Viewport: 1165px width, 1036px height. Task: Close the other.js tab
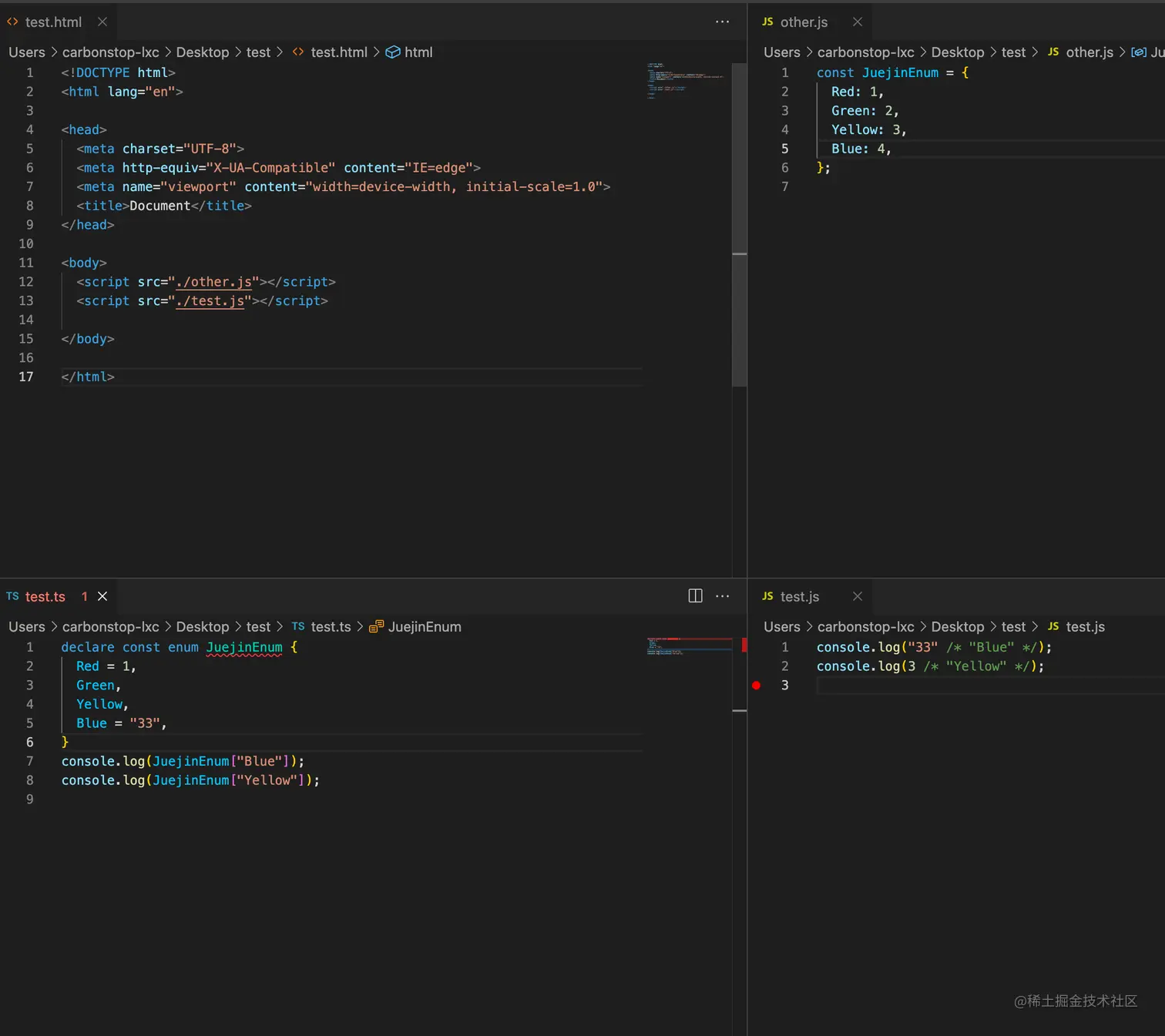click(858, 22)
